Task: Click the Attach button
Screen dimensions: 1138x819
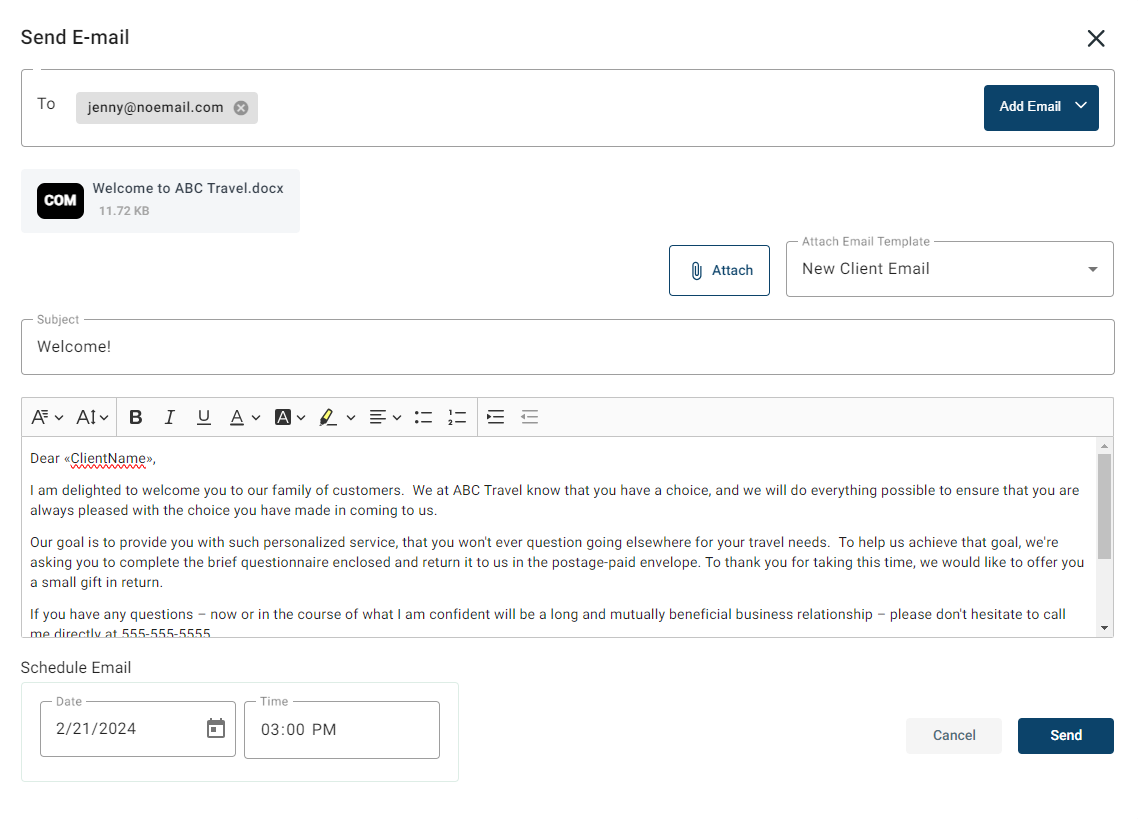Action: pos(719,270)
